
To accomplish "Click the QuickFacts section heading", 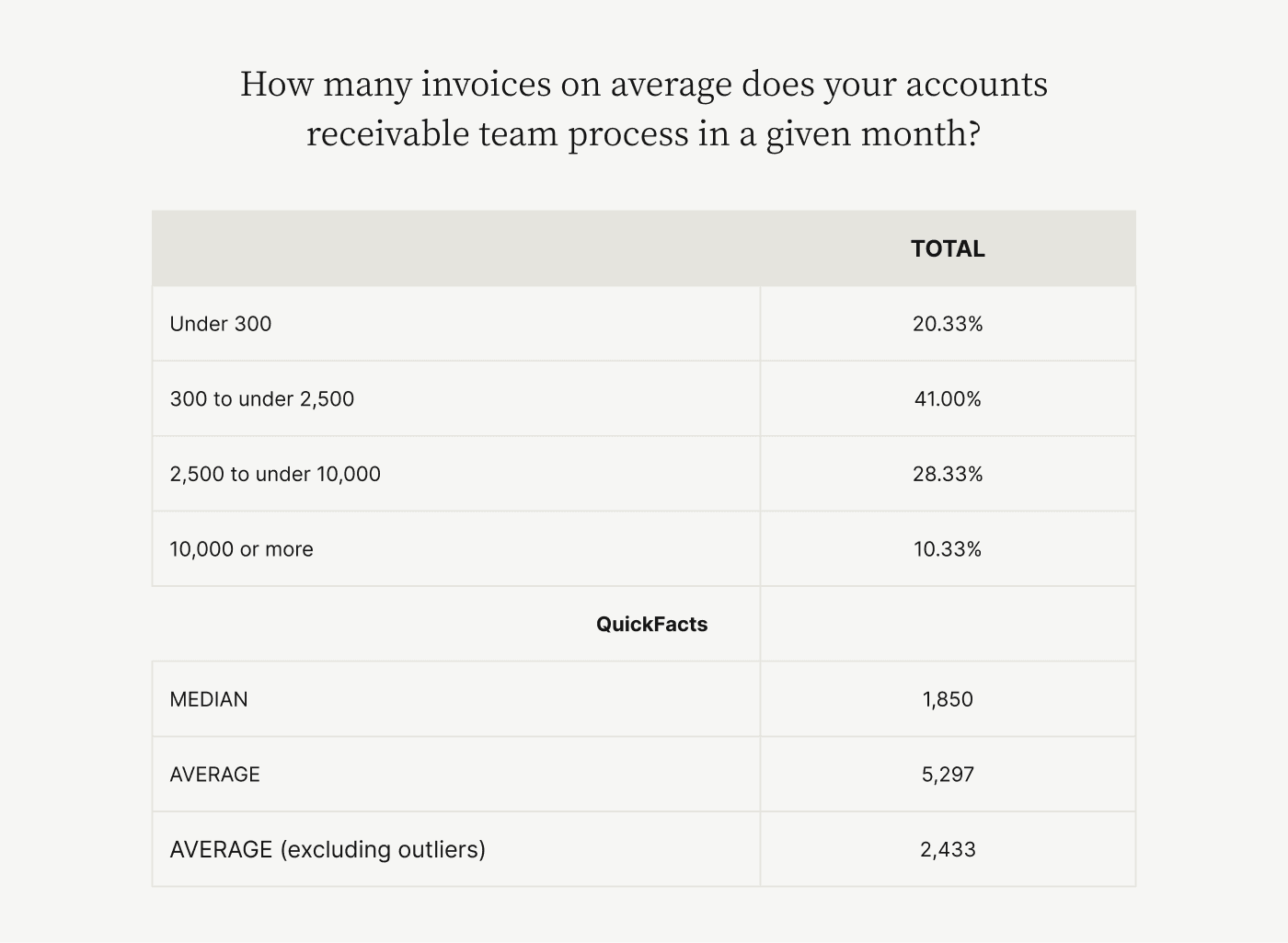I will 651,625.
